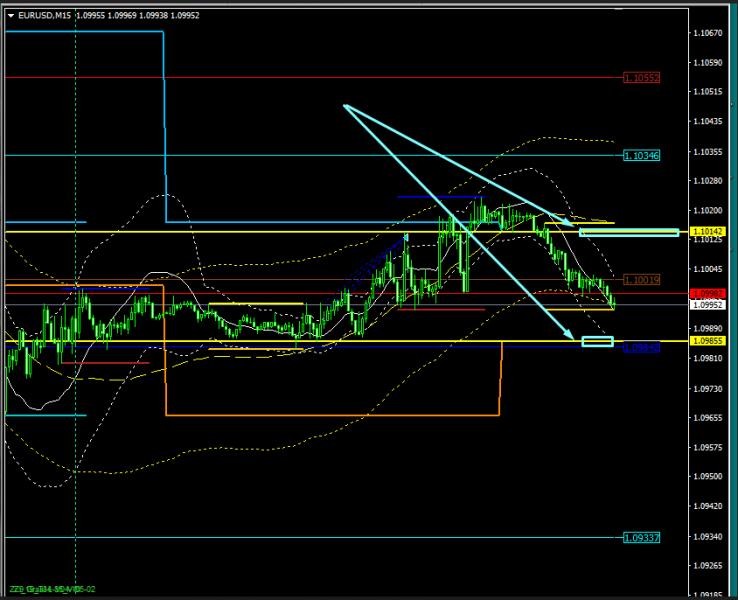738x600 pixels.
Task: Click the red 1.09982 axis price tag
Action: click(706, 293)
